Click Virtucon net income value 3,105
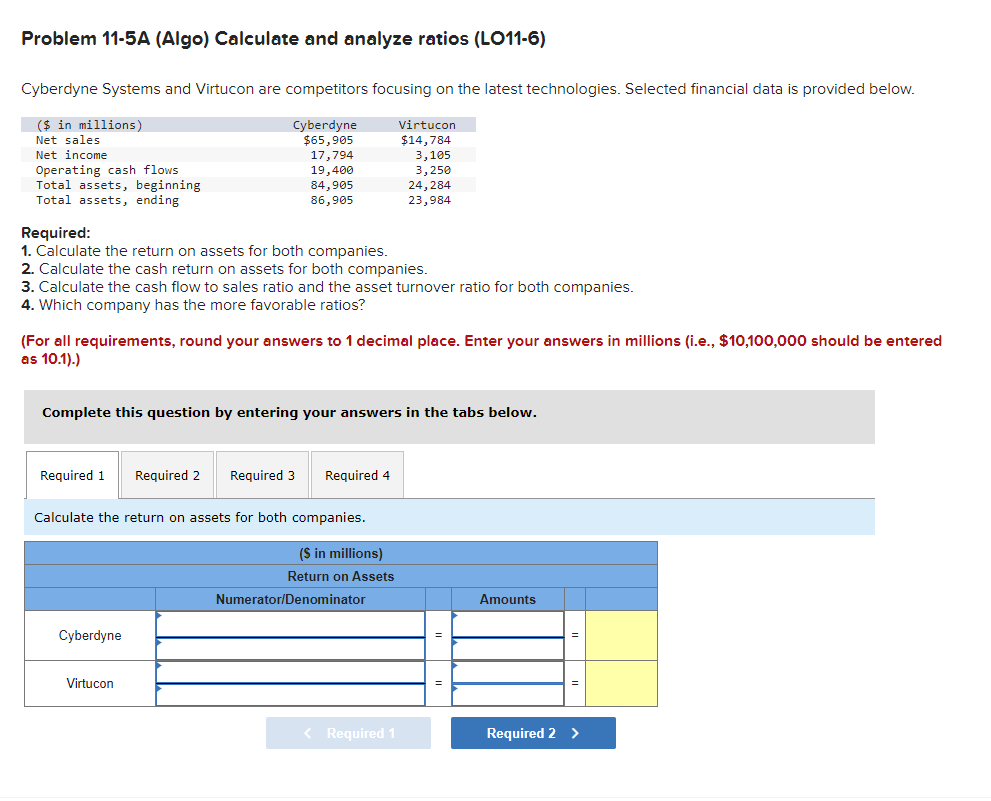The width and height of the screenshot is (991, 801). [x=433, y=155]
